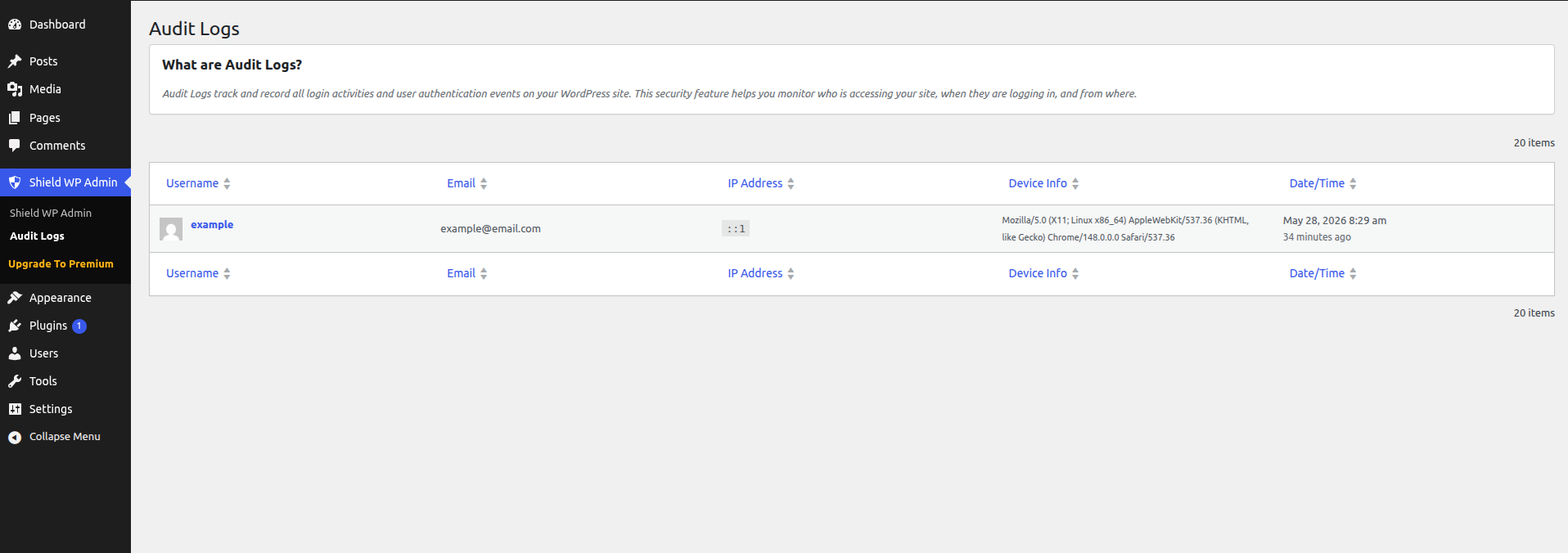Image resolution: width=1568 pixels, height=553 pixels.
Task: Open the Tools menu label
Action: coord(43,381)
